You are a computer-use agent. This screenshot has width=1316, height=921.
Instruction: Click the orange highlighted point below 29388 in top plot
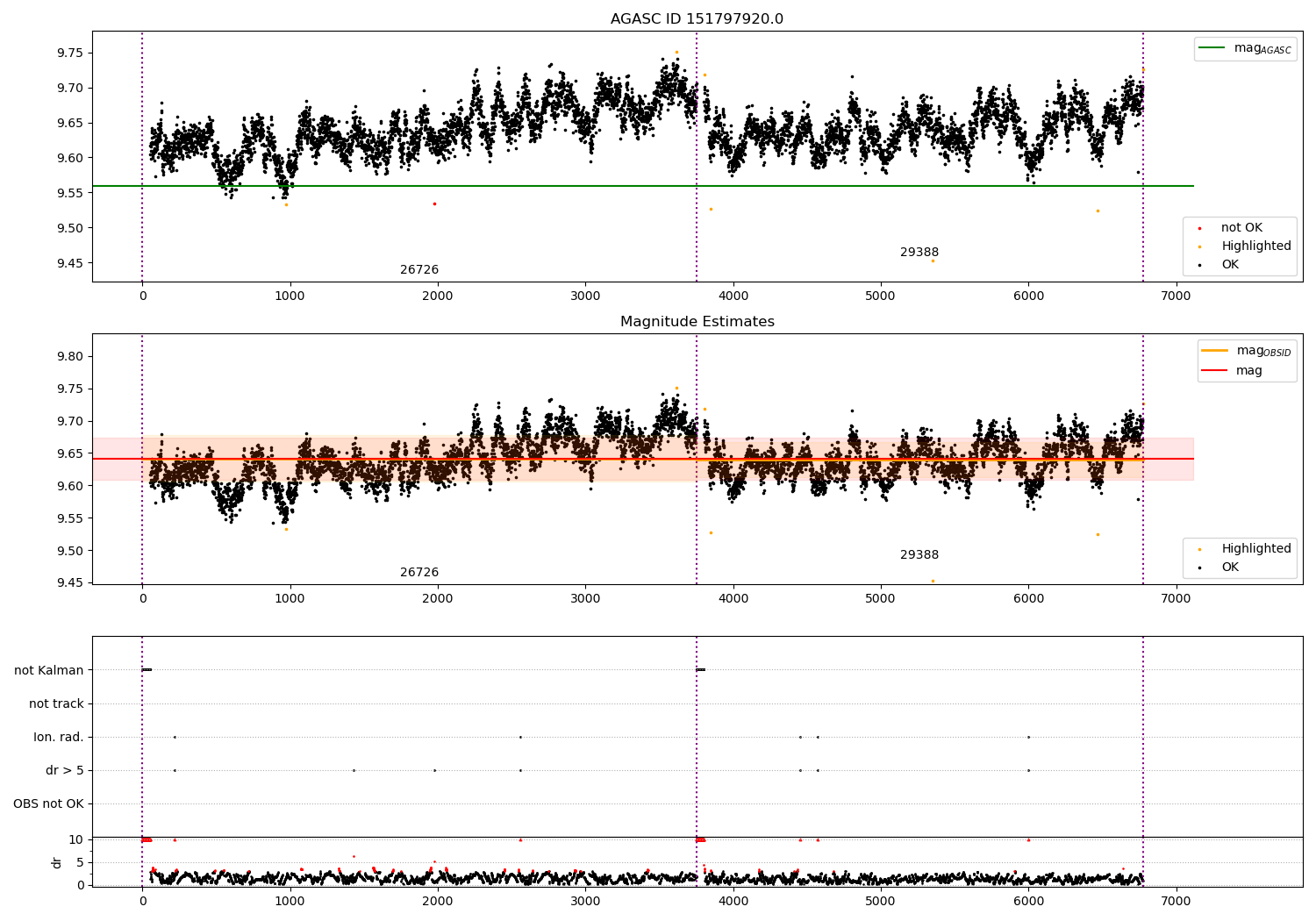[933, 261]
